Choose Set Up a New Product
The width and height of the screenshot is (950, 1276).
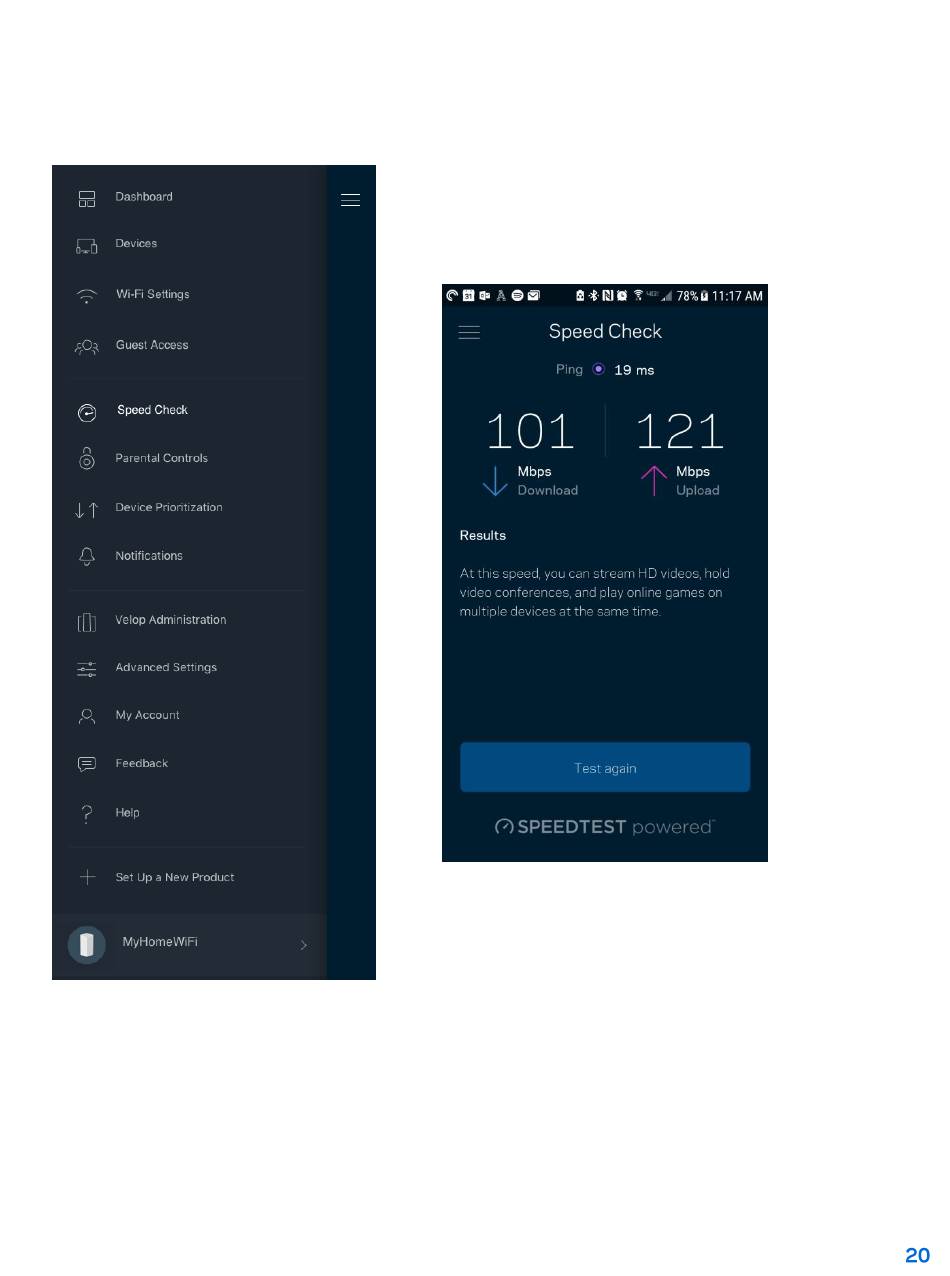tap(175, 878)
